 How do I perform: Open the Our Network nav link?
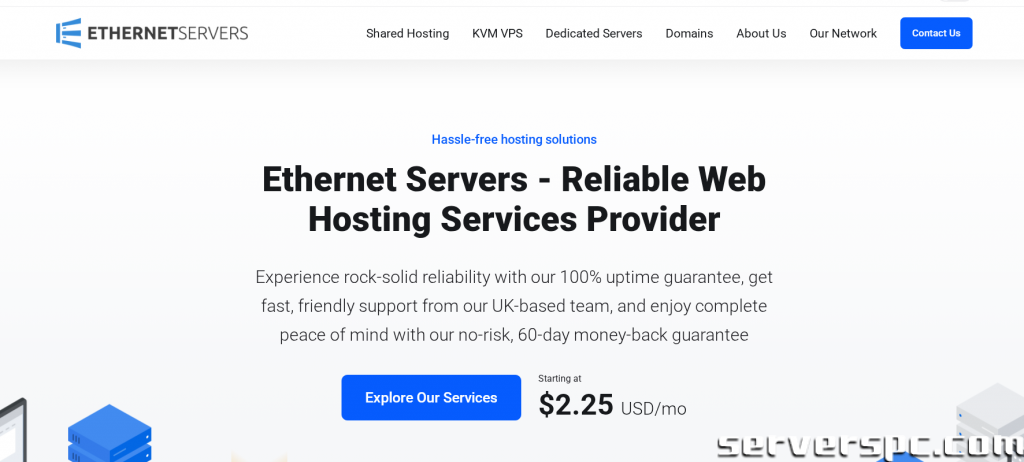pos(843,33)
